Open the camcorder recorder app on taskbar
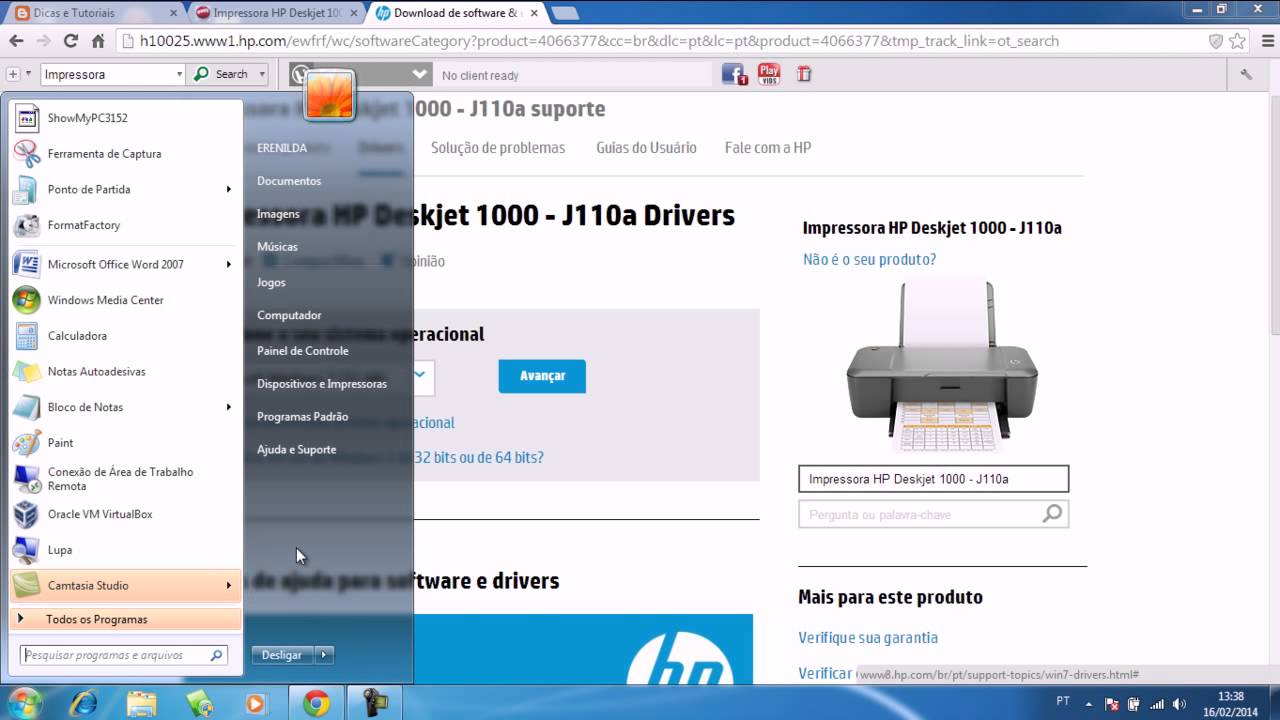This screenshot has width=1280, height=720. coord(374,703)
